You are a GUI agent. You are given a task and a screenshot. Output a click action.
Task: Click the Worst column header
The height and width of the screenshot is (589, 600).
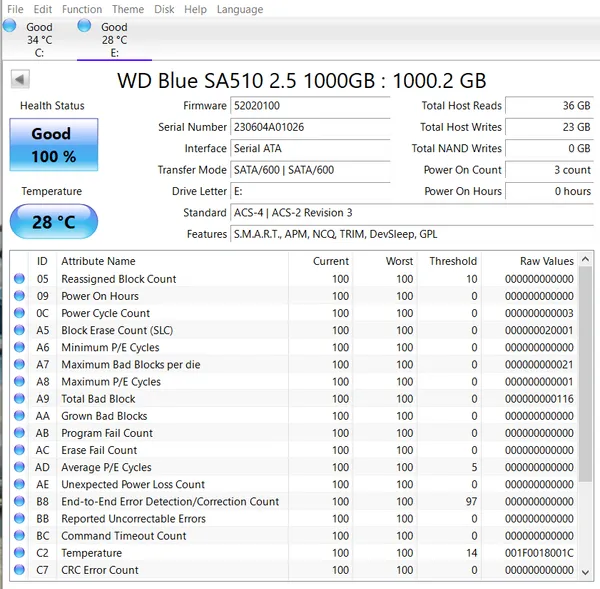click(x=385, y=261)
